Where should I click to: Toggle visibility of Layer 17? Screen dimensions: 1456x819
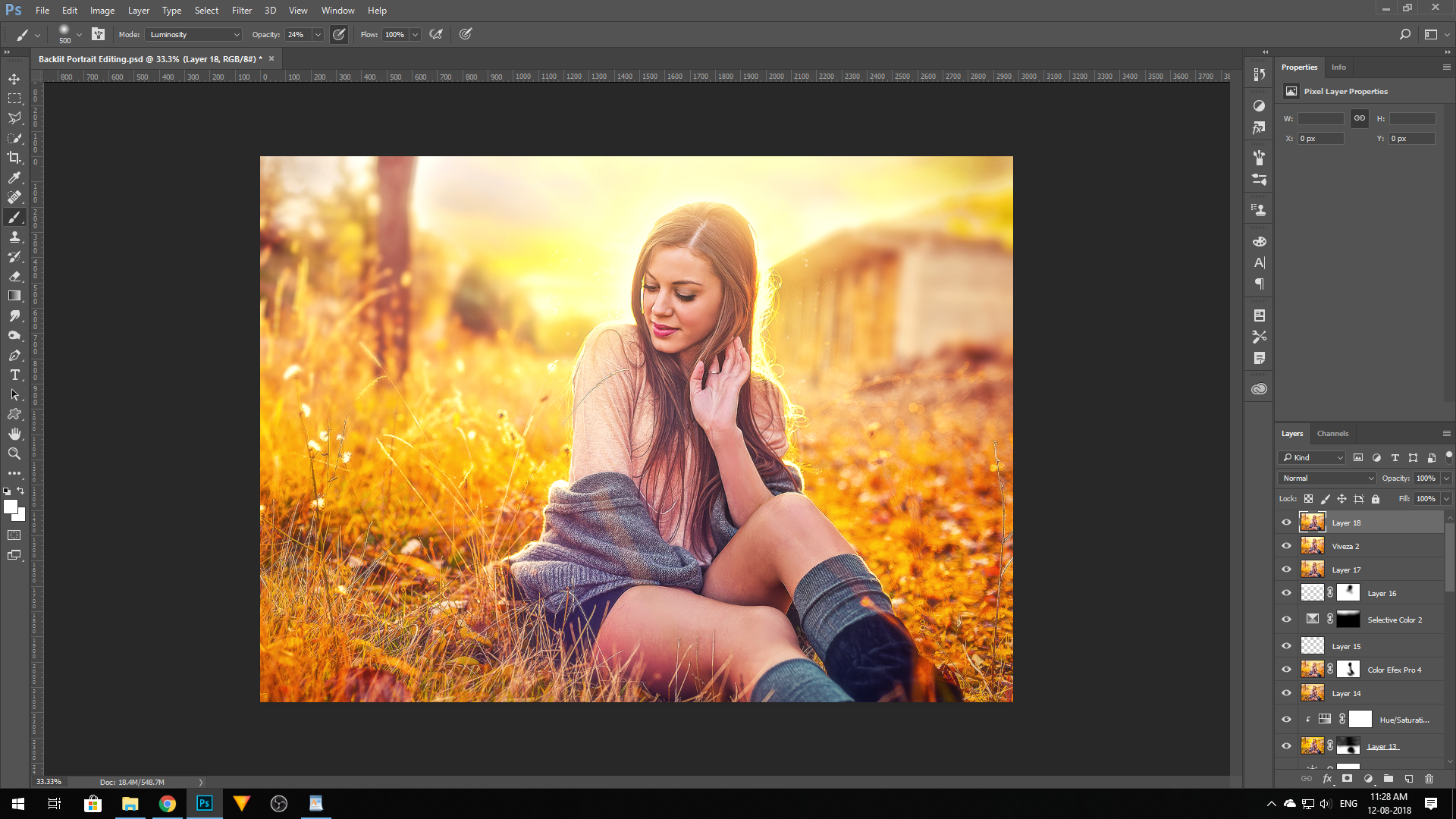tap(1286, 570)
